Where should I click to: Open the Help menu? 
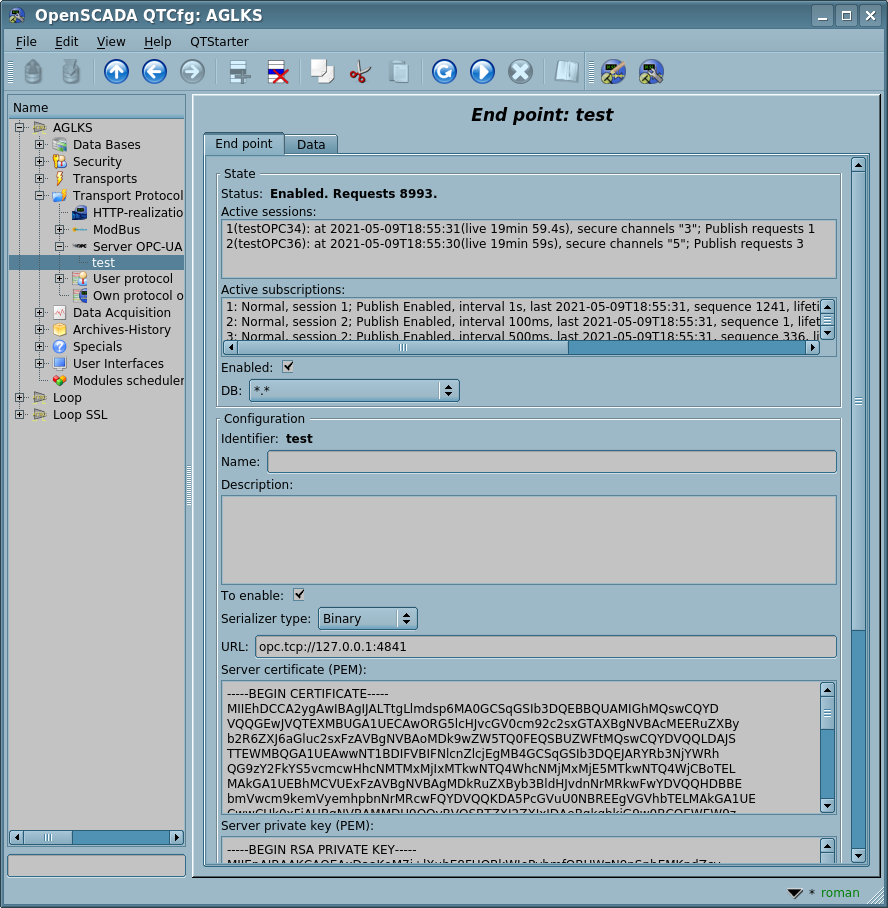158,42
